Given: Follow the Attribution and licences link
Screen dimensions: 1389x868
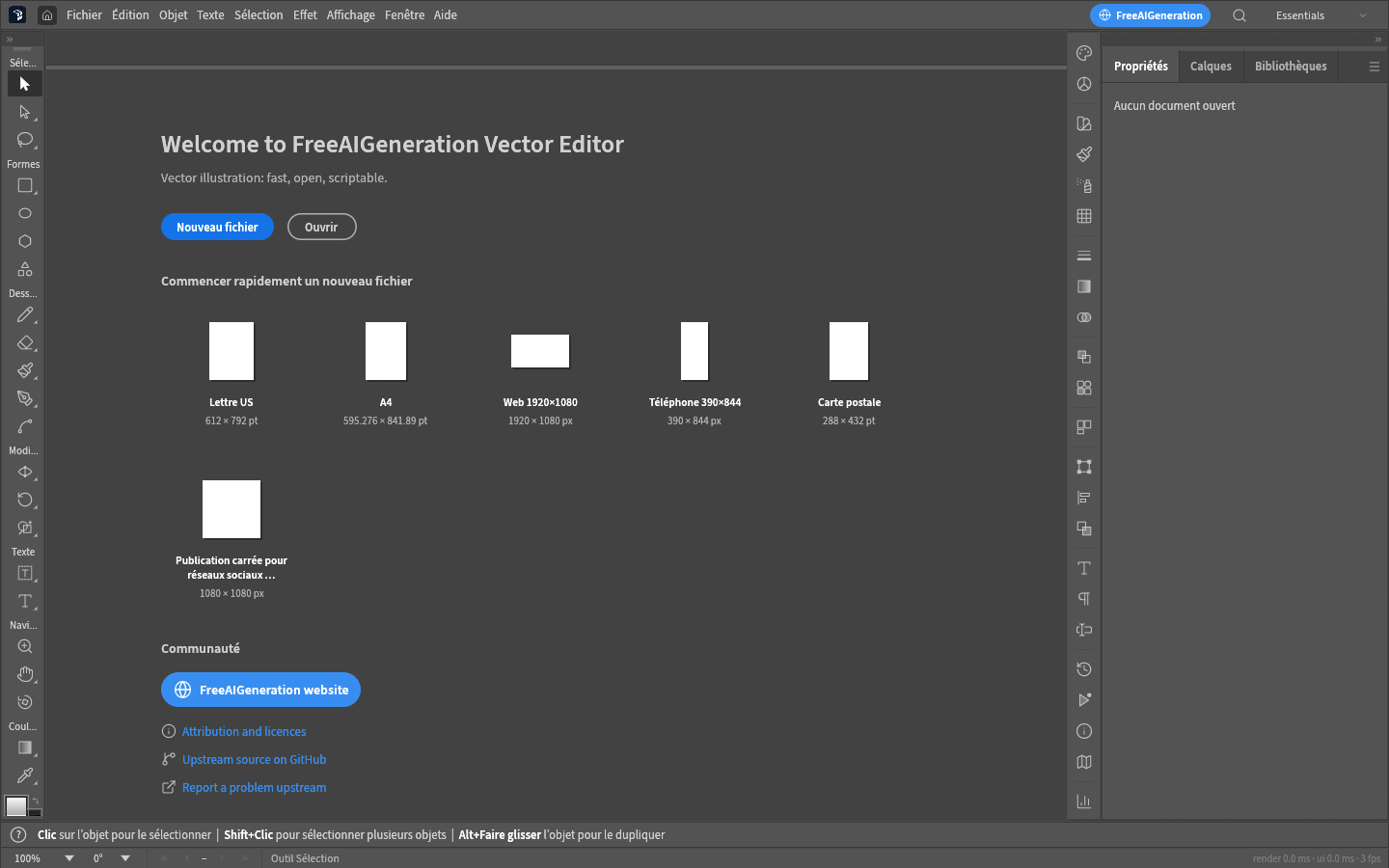Looking at the screenshot, I should point(244,732).
